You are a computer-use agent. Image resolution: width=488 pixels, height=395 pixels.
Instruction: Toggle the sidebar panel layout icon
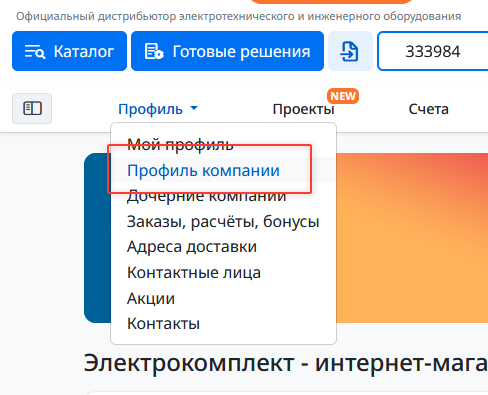32,108
